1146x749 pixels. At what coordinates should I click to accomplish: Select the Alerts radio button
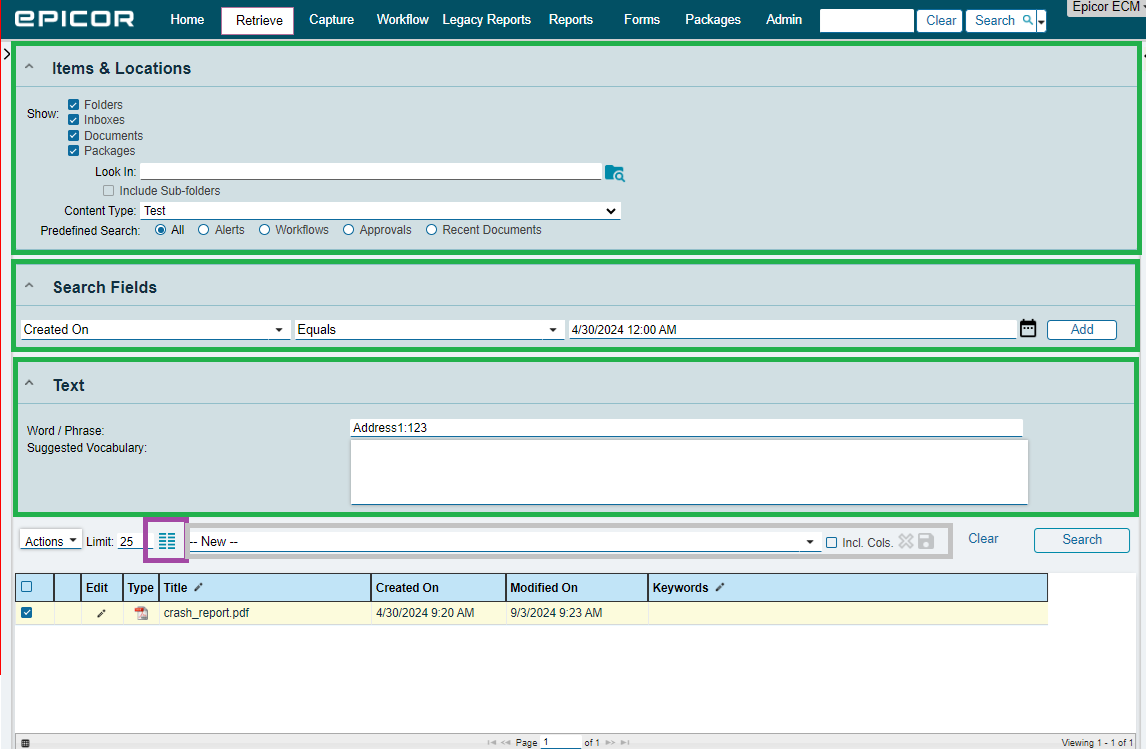[204, 229]
